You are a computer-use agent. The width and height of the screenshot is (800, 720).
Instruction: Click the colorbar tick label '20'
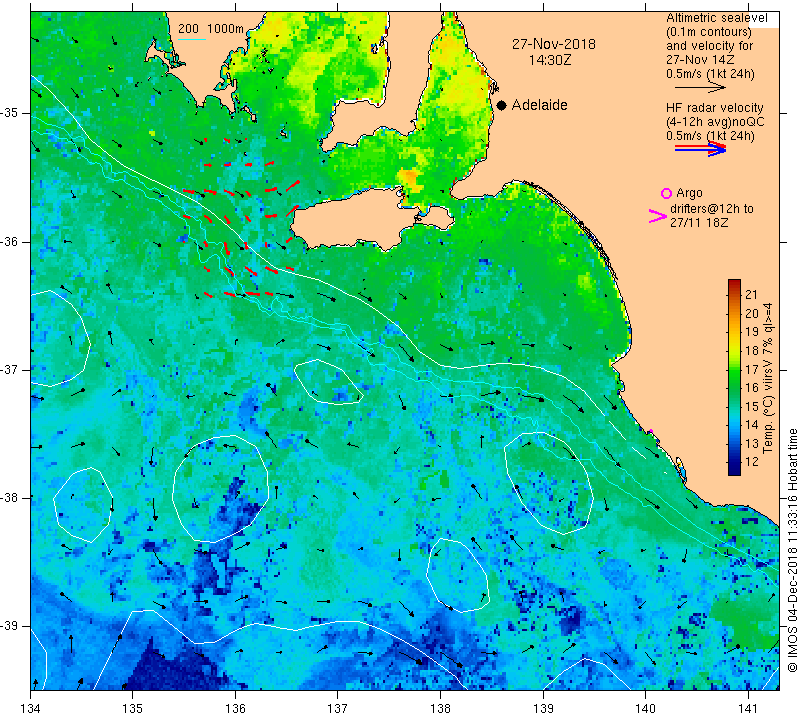(x=752, y=313)
